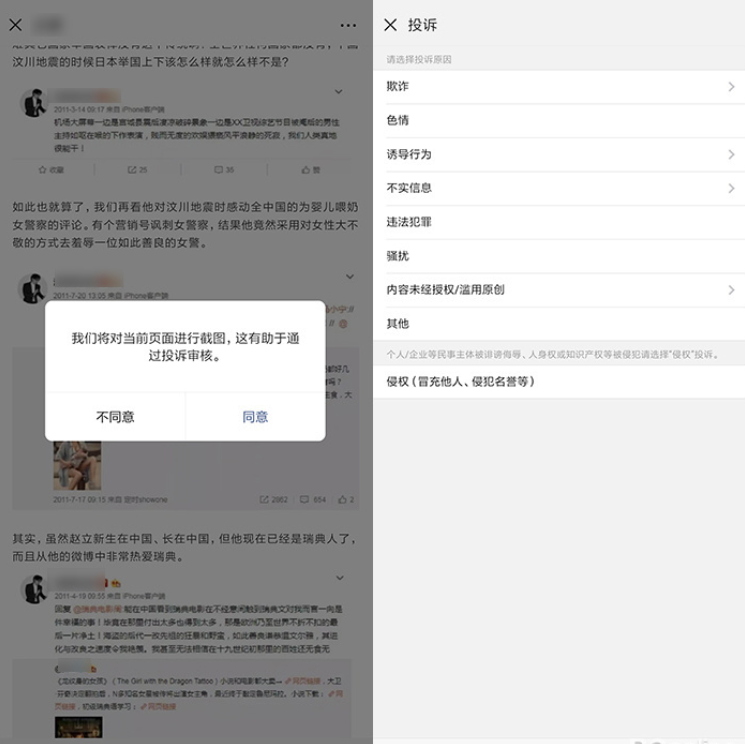Click the first 网页链接 link in bottom post
The image size is (745, 744).
pos(303,681)
